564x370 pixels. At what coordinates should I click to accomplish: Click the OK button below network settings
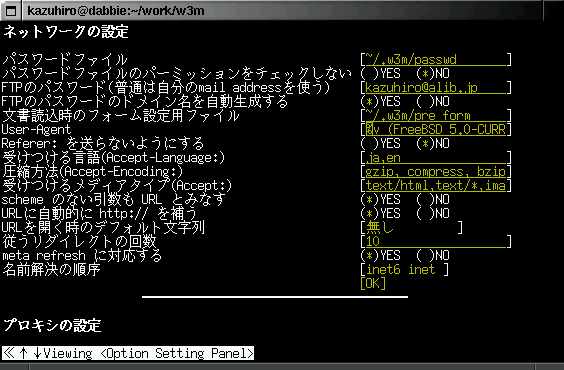click(x=373, y=284)
